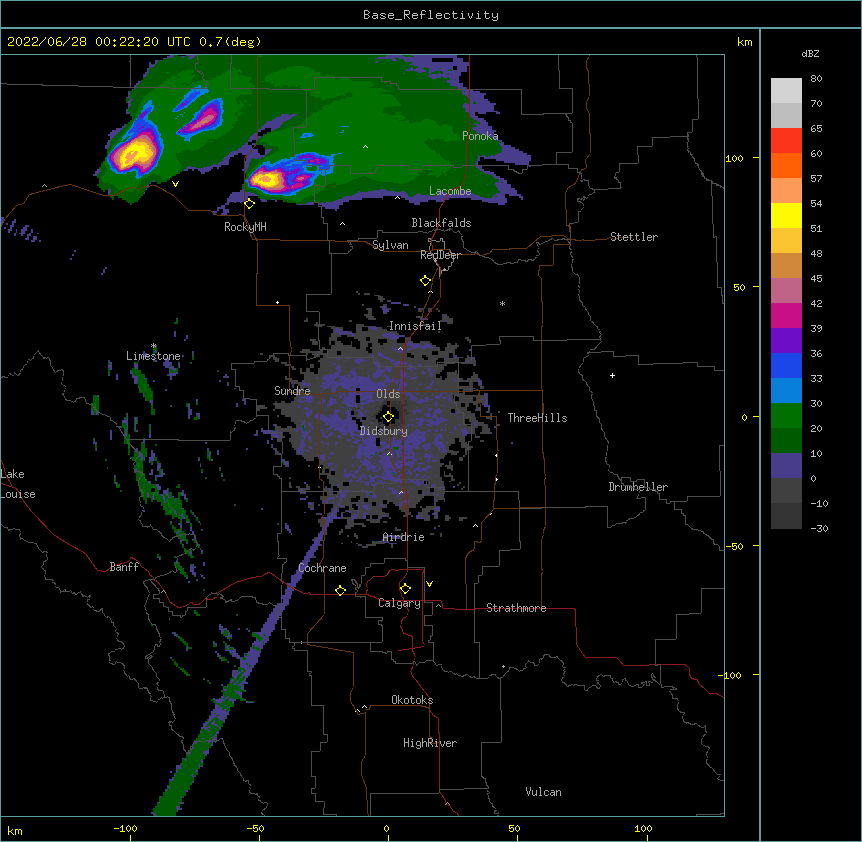Select the 42 dBZ magenta swatch in legend
This screenshot has width=862, height=842.
coord(786,315)
